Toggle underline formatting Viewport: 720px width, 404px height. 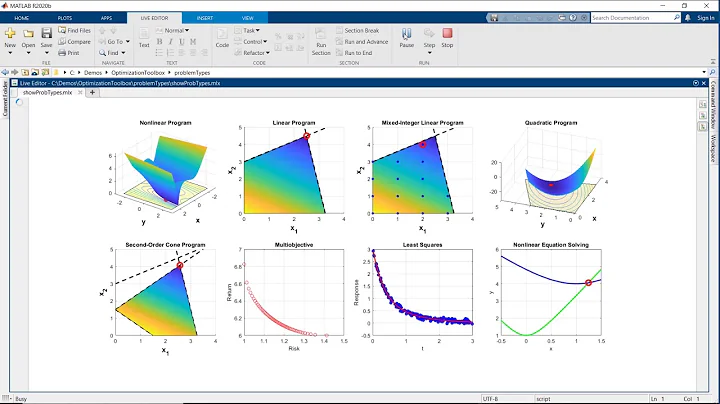(181, 42)
